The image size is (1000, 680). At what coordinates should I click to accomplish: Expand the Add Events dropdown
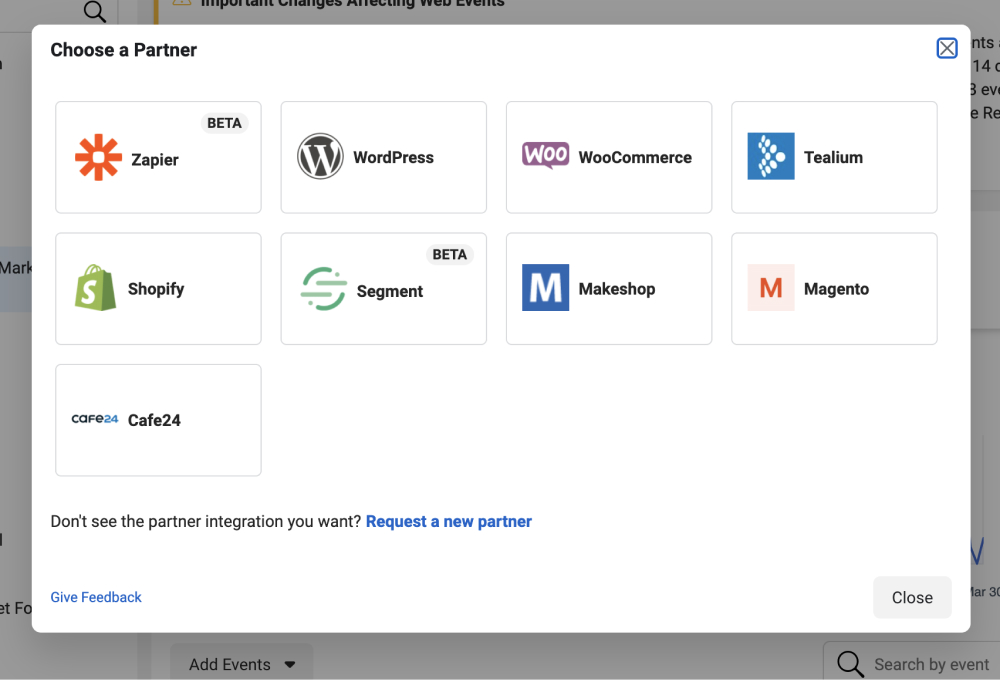242,663
